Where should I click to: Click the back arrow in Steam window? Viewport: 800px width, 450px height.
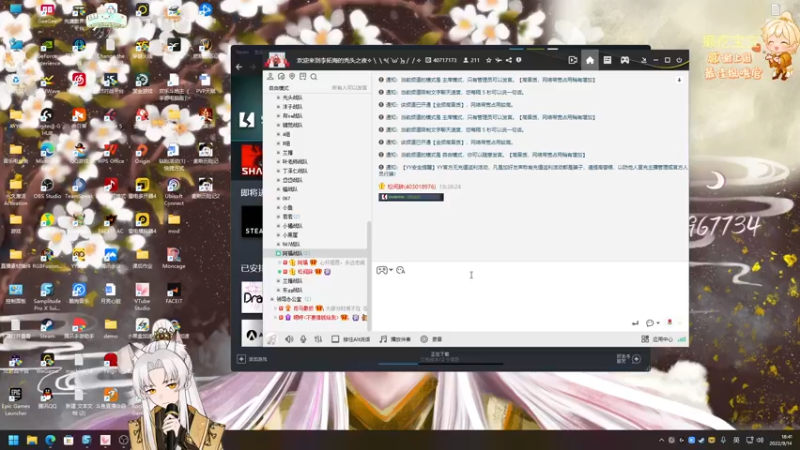click(239, 67)
